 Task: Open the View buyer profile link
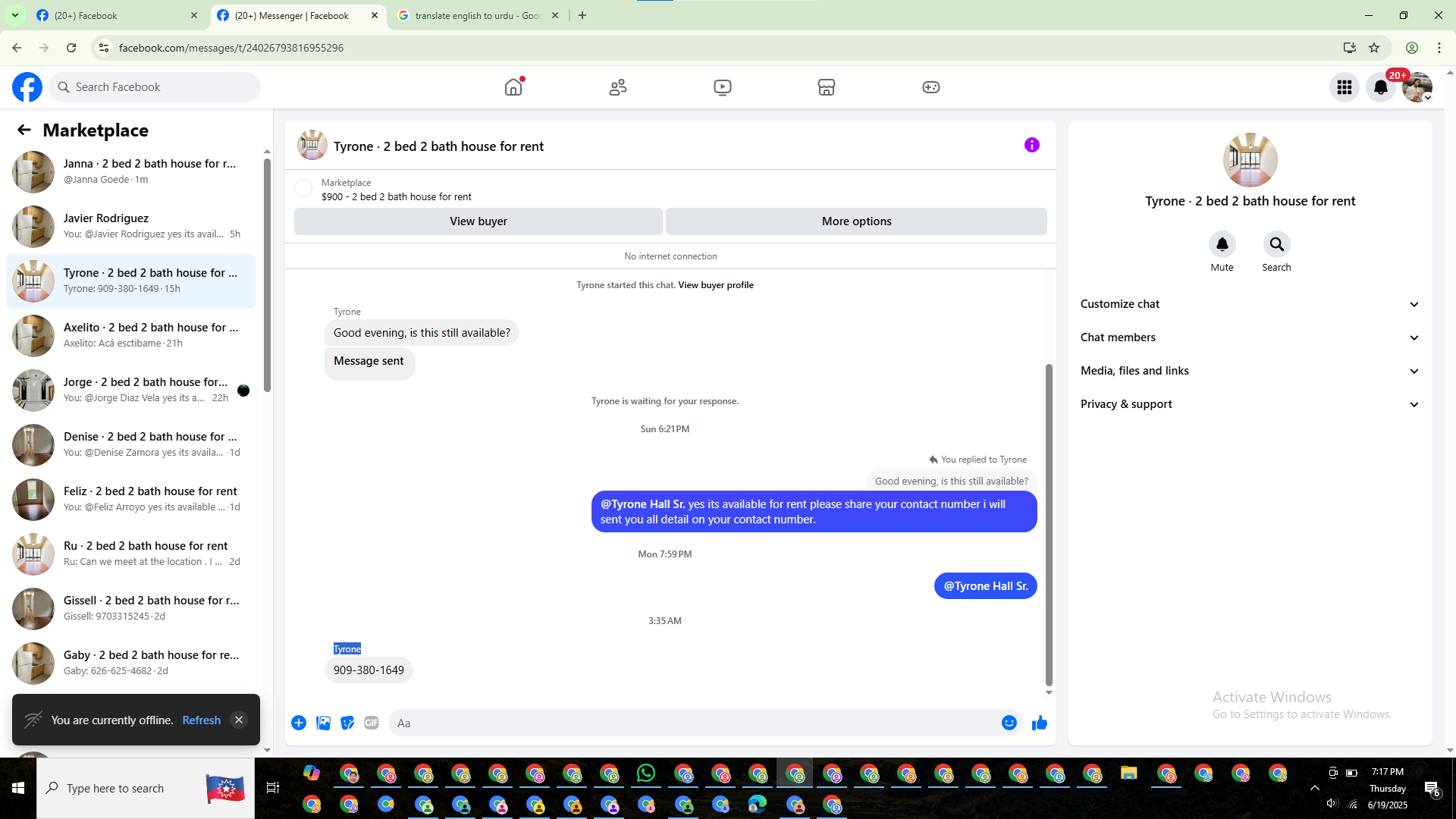point(716,285)
